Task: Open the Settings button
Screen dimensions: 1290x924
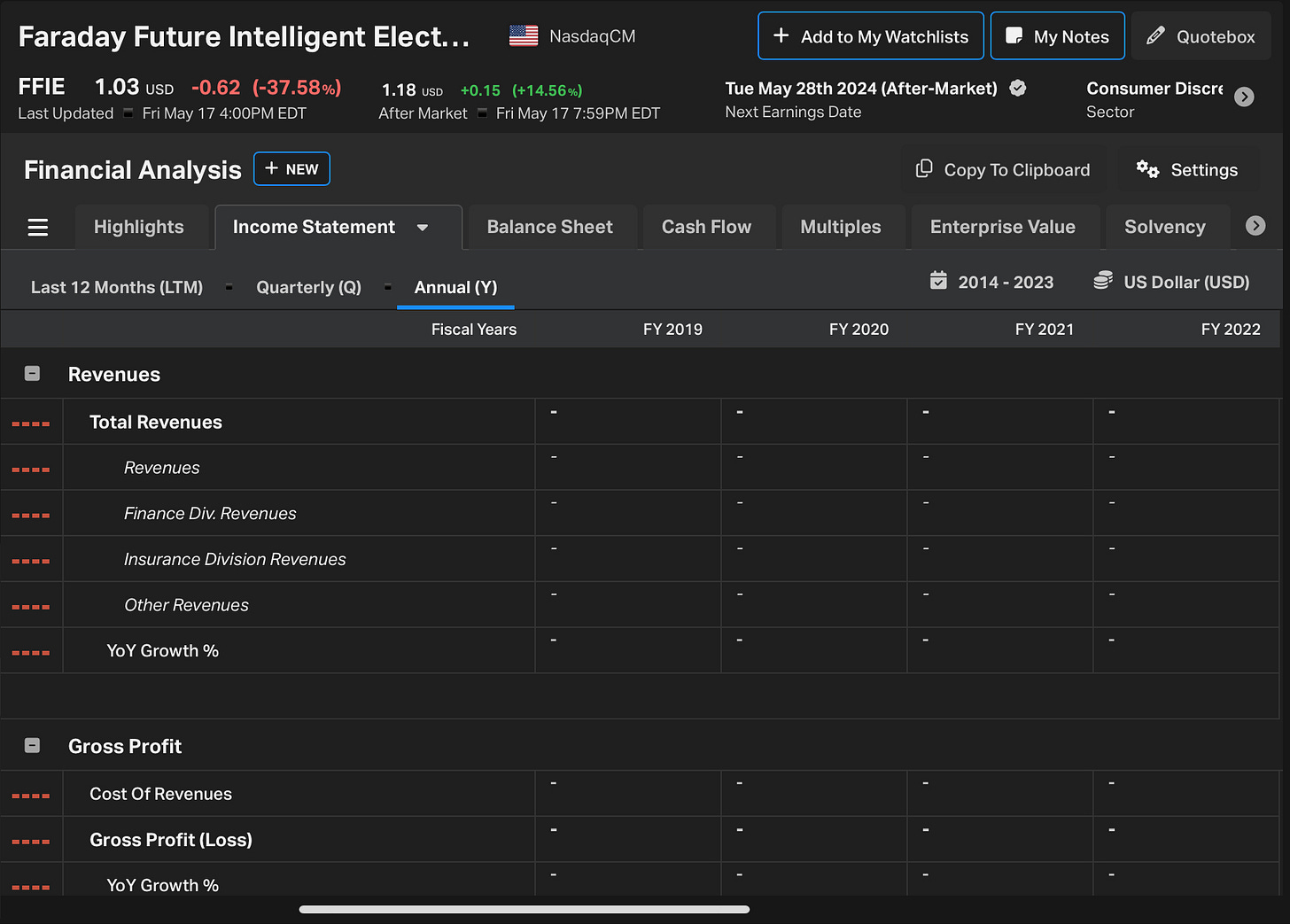Action: 1187,169
